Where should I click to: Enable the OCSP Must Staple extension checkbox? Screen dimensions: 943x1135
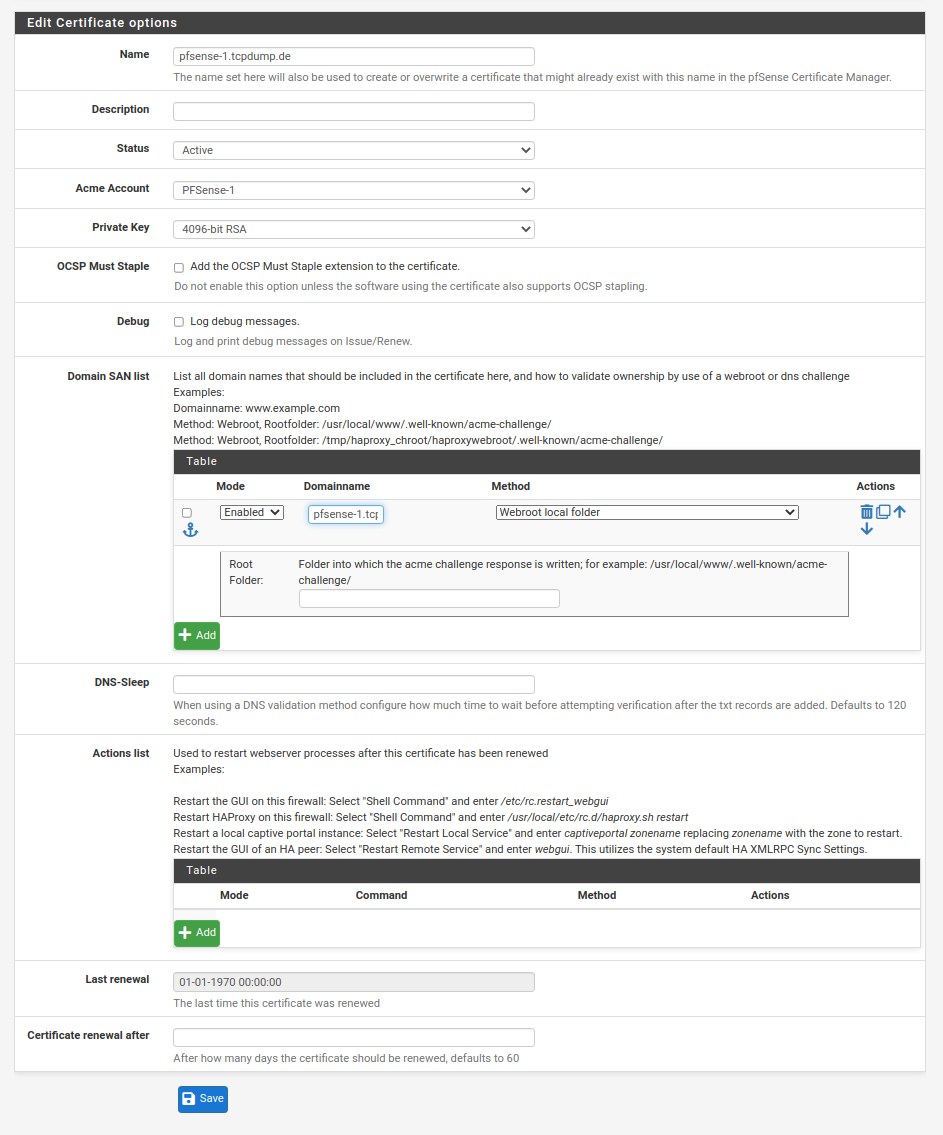click(x=179, y=268)
